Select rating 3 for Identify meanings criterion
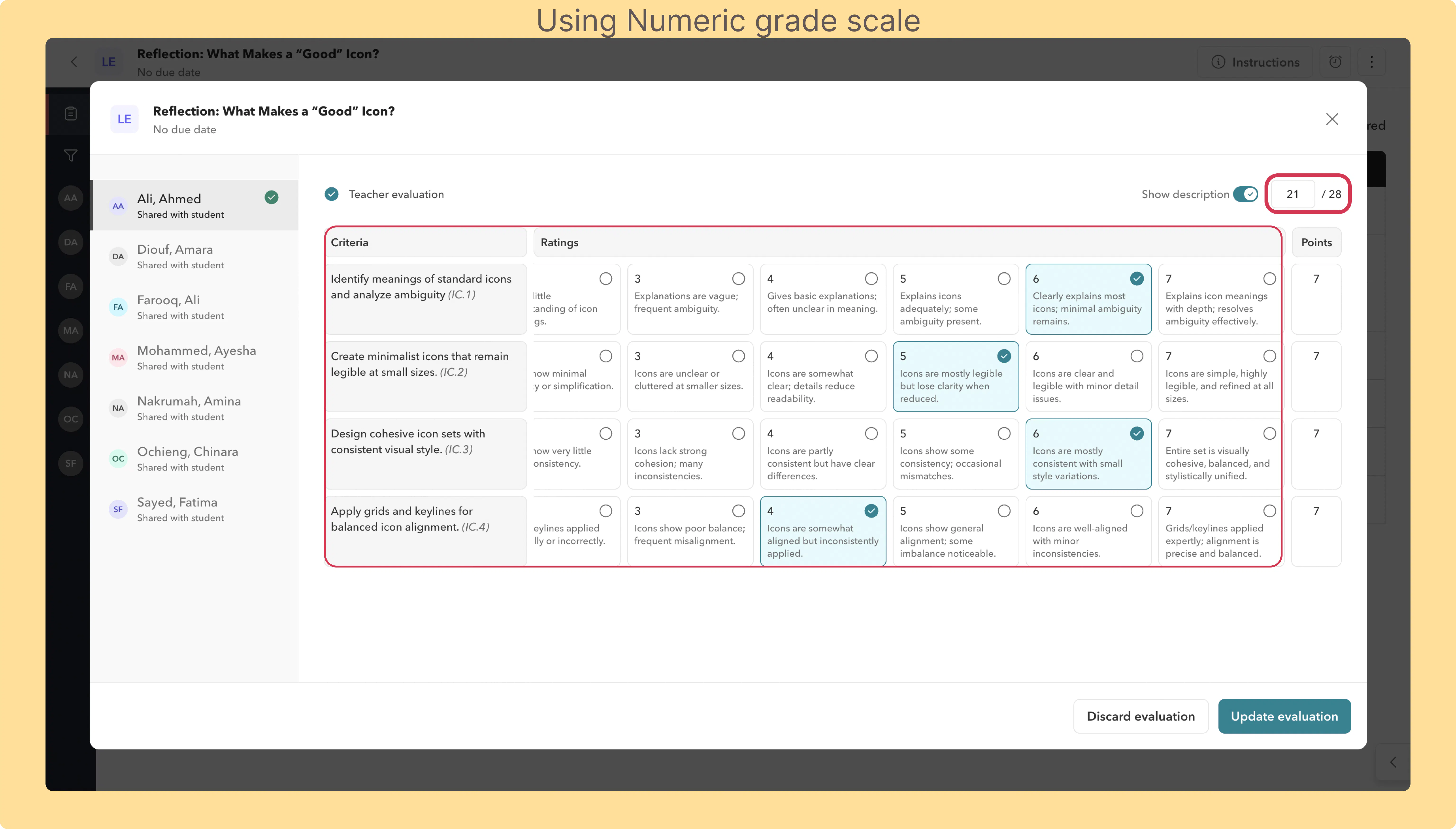The image size is (1456, 829). pos(739,279)
